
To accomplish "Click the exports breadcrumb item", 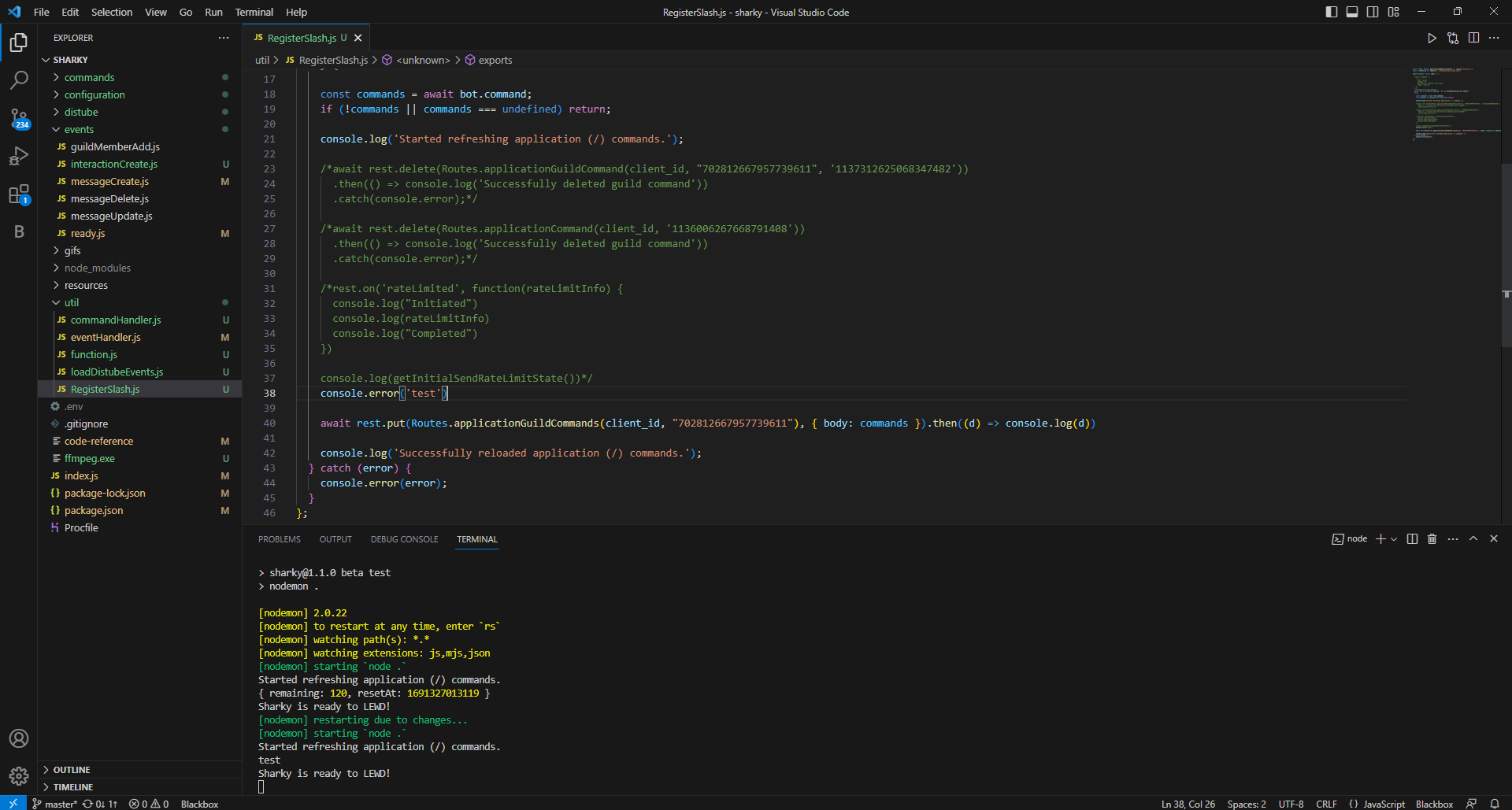I will click(488, 60).
